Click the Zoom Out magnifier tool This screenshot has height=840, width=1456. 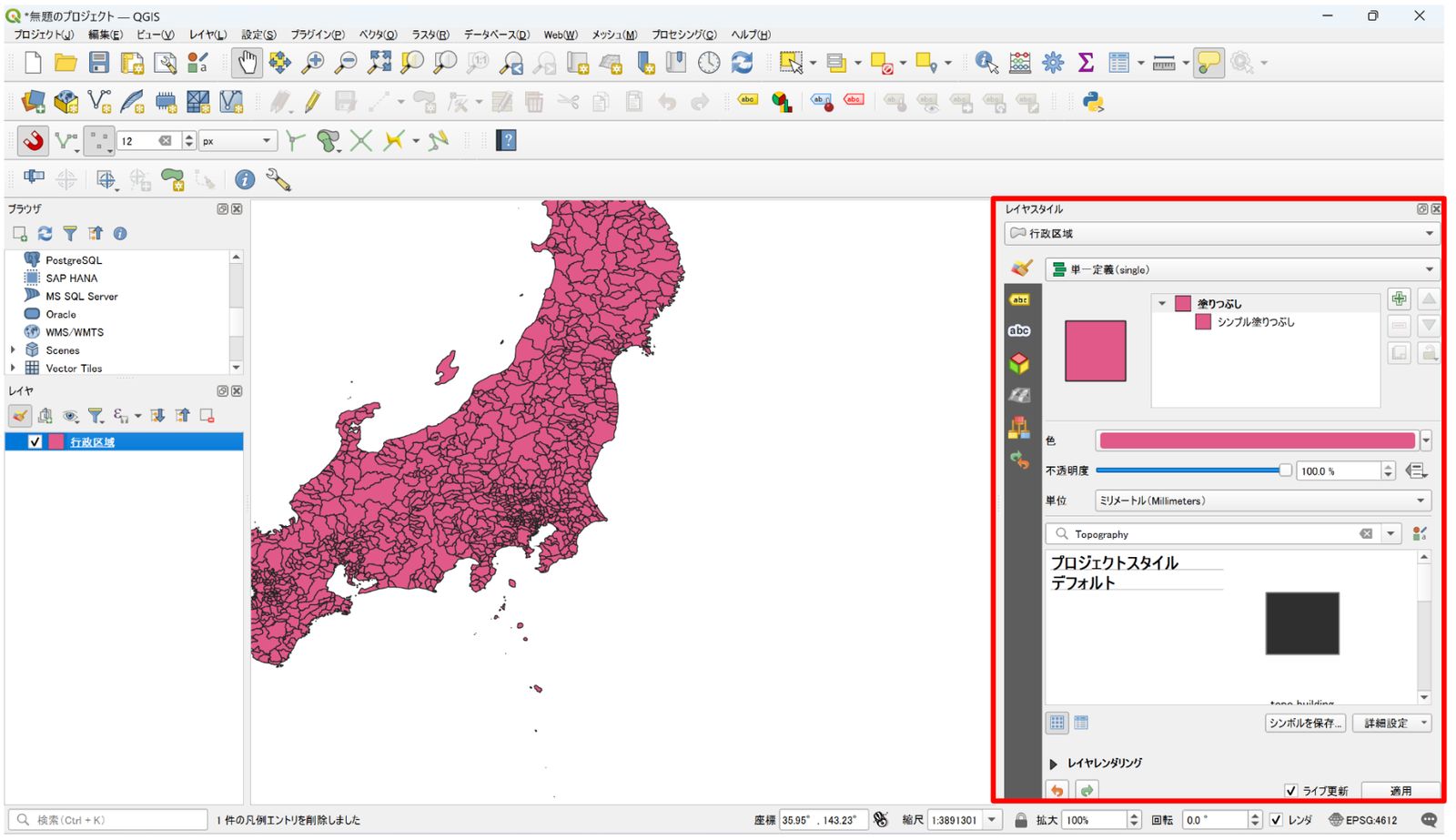[346, 63]
